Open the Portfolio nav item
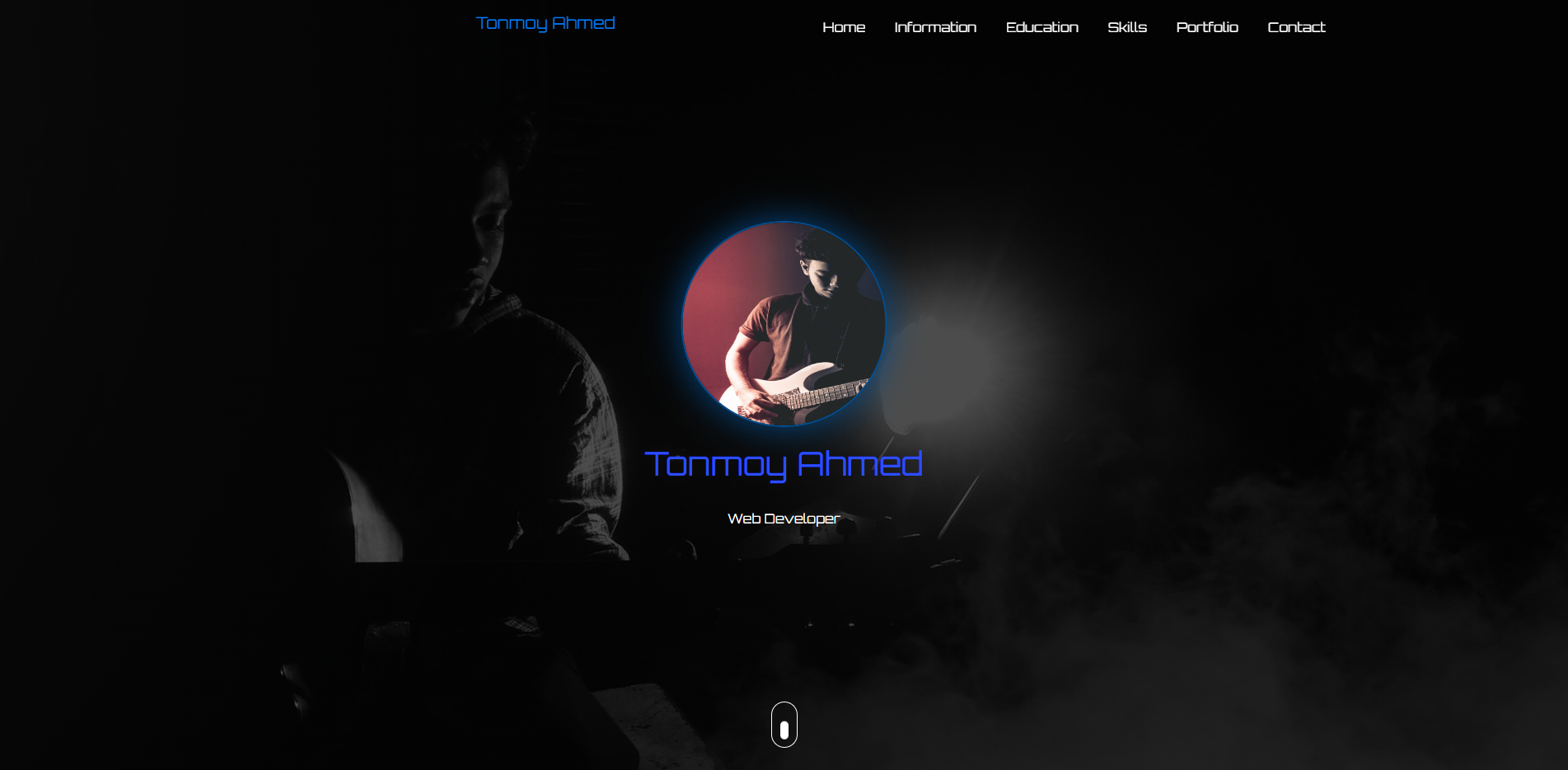Screen dimensions: 1568x770 (1207, 27)
